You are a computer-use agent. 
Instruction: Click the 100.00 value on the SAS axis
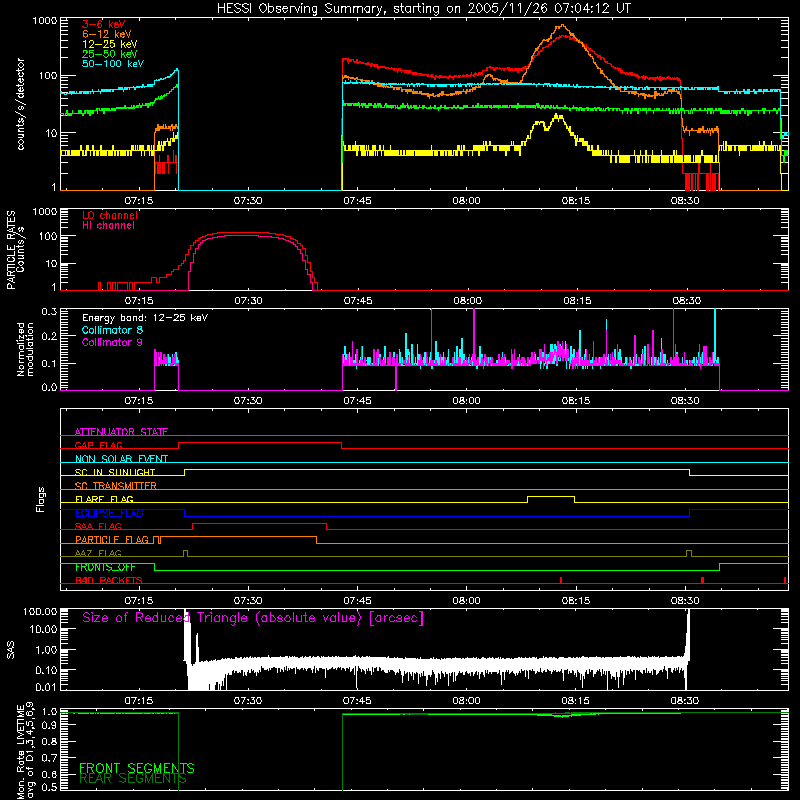40,611
